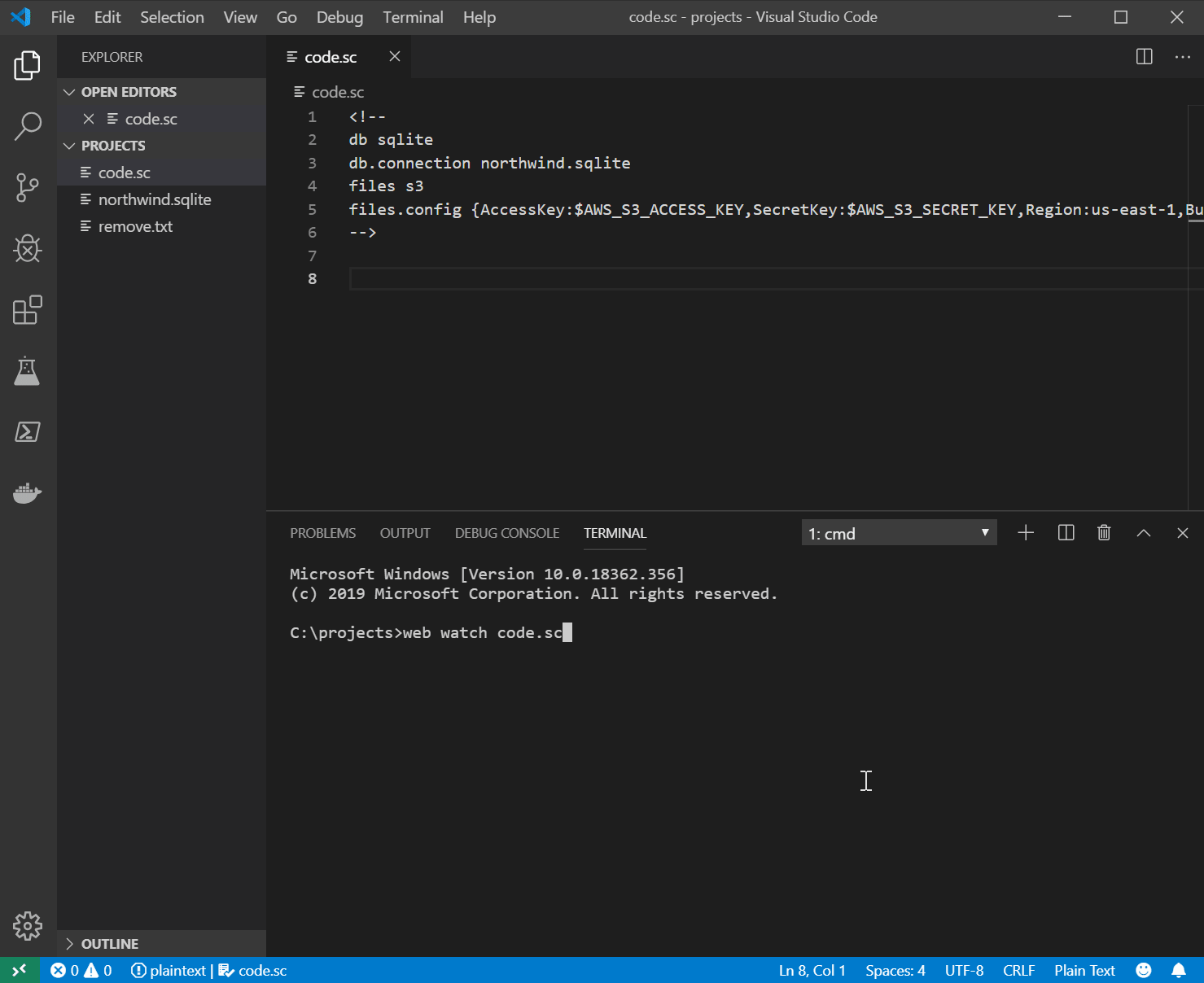1204x983 pixels.
Task: Open code.sc in the Projects tree
Action: click(x=162, y=173)
